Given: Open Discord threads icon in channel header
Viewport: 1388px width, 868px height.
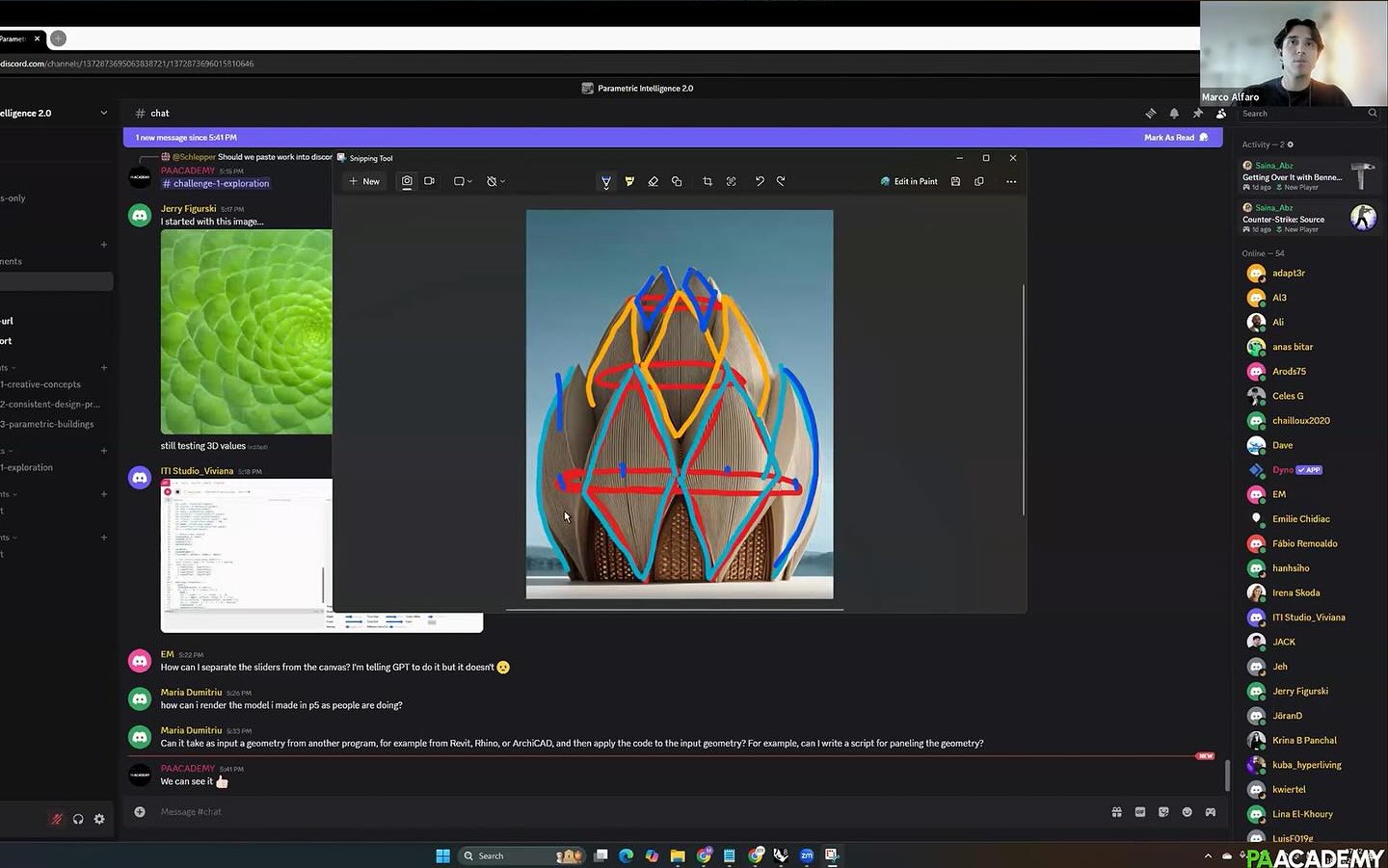Looking at the screenshot, I should [1150, 114].
